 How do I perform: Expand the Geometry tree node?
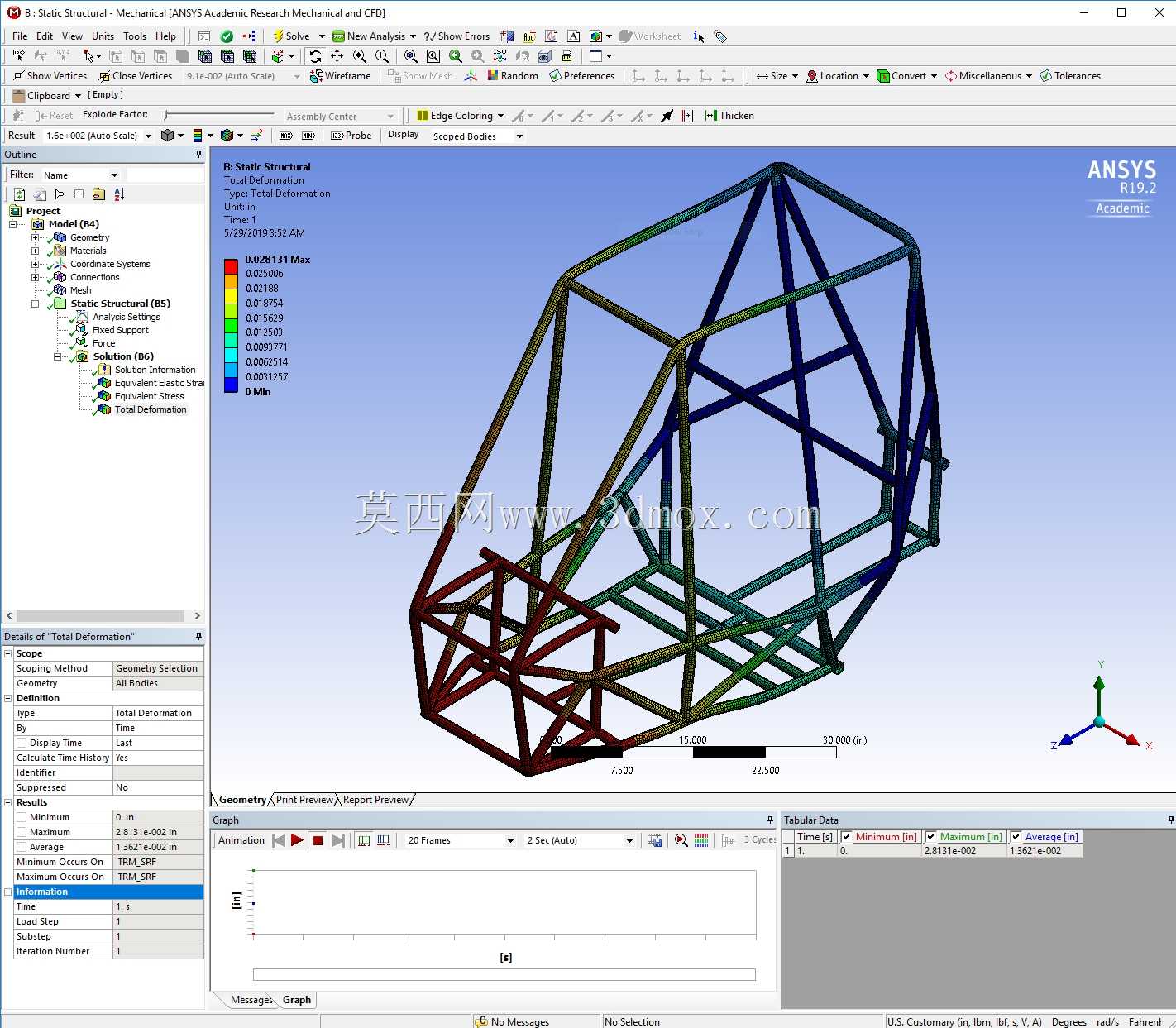36,237
